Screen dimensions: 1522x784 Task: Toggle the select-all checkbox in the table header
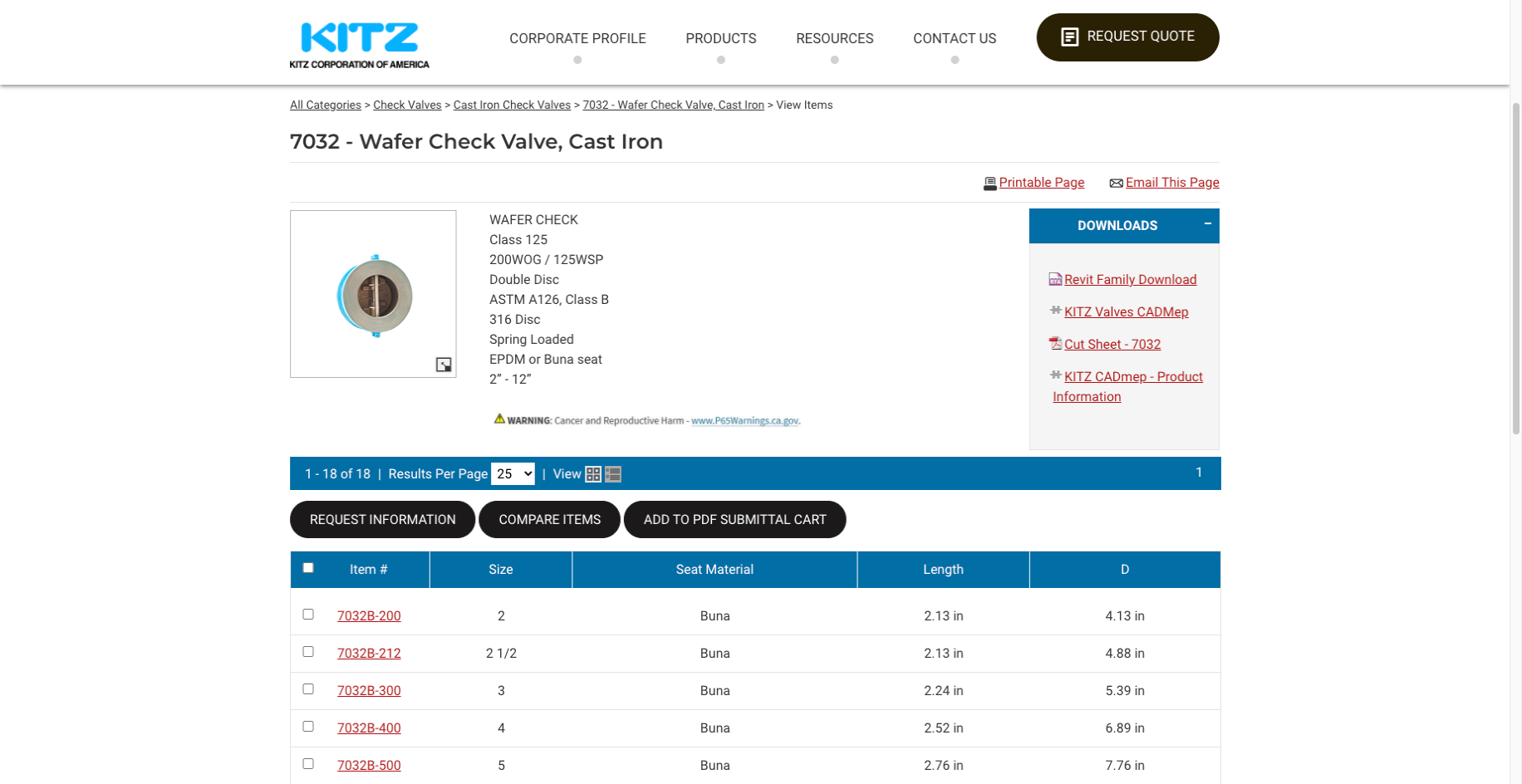coord(308,568)
